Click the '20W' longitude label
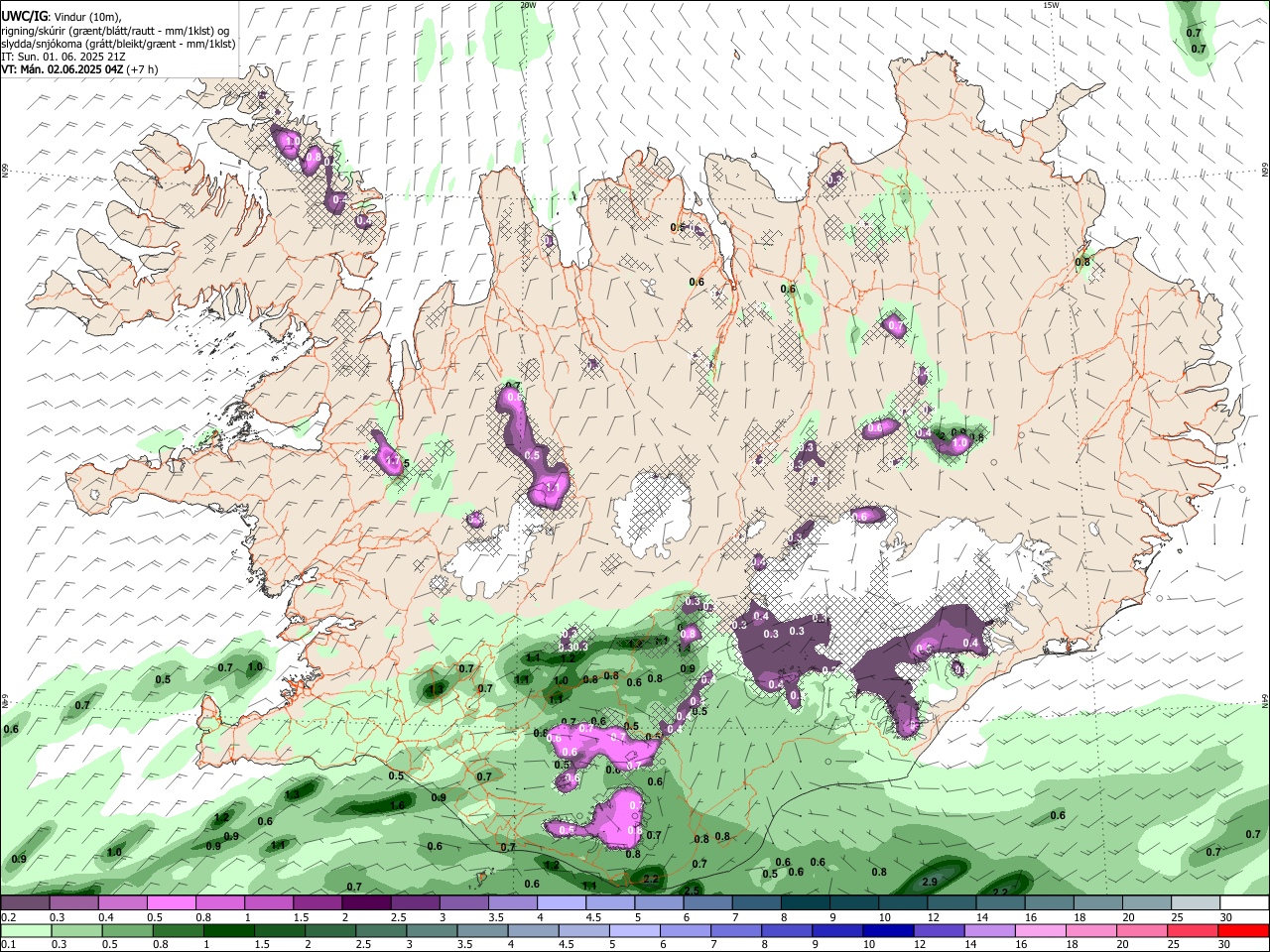 coord(527,5)
